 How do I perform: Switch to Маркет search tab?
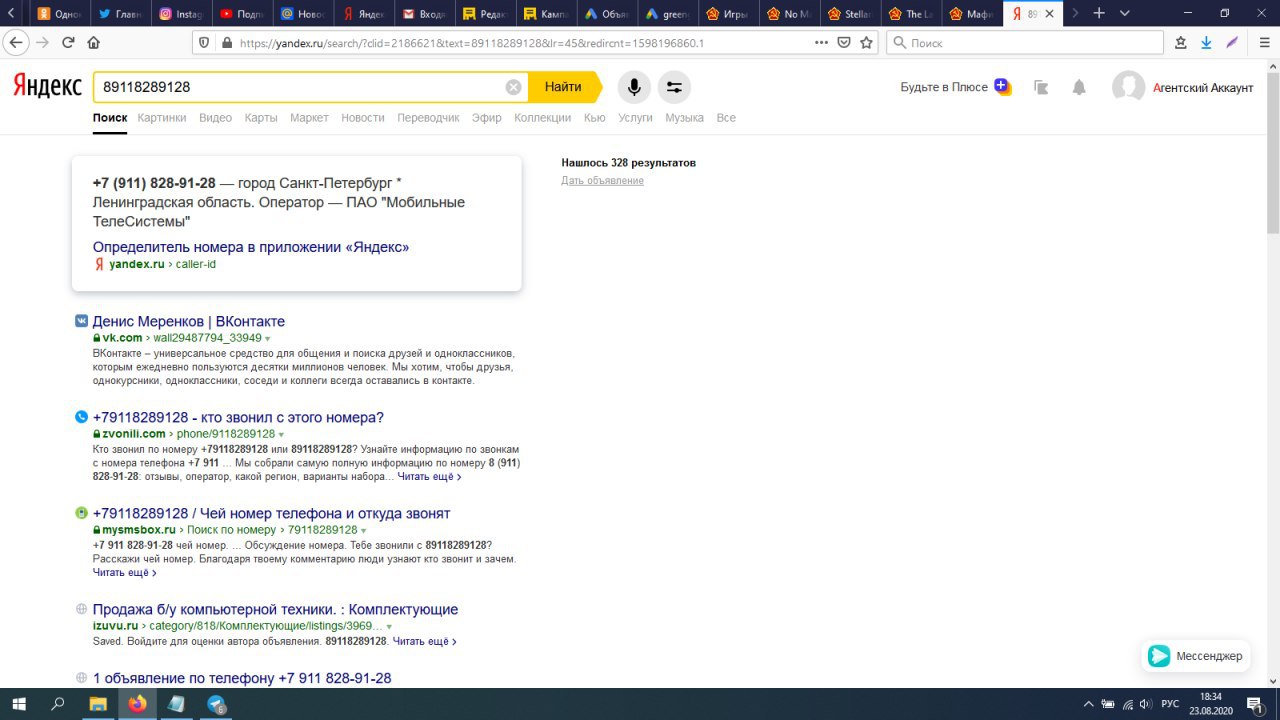click(309, 118)
